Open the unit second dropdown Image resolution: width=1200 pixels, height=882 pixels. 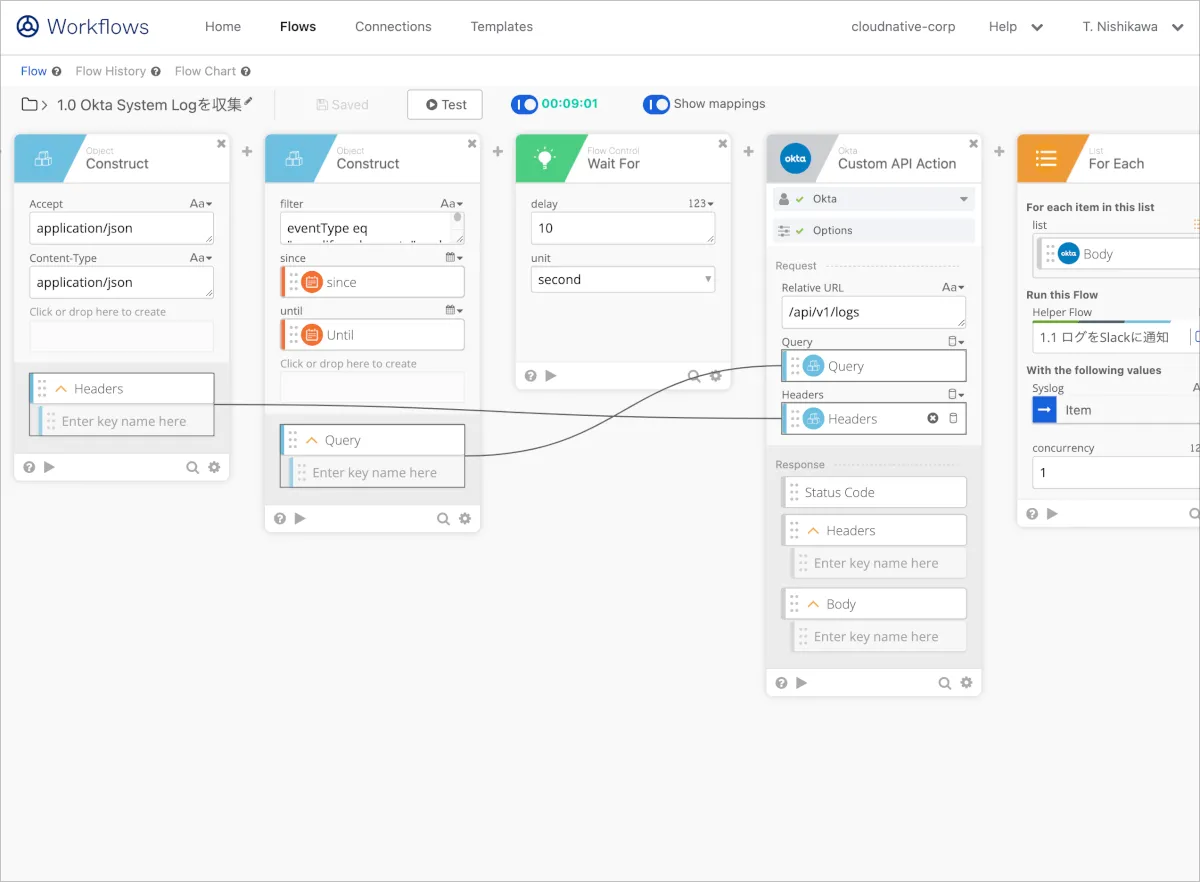pyautogui.click(x=623, y=280)
